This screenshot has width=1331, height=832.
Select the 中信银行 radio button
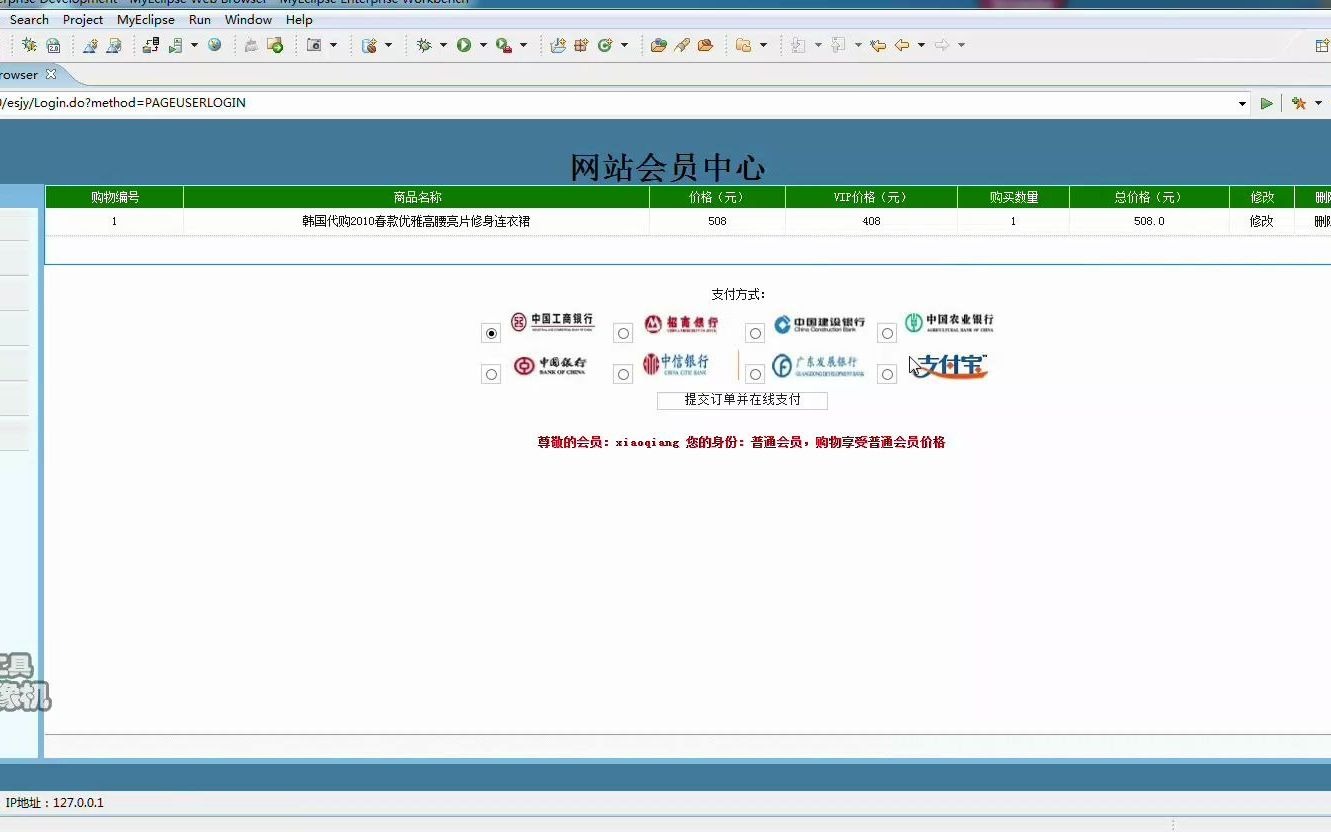623,374
